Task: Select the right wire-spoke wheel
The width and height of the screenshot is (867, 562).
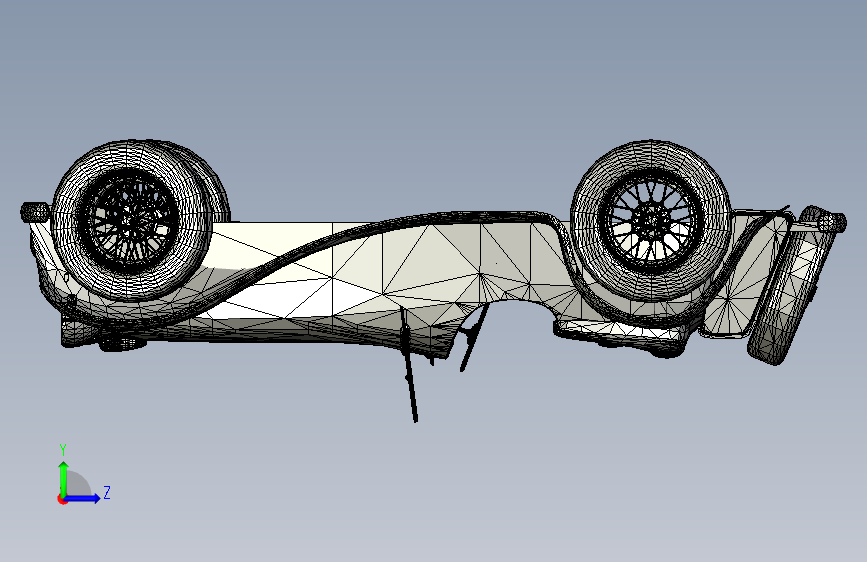Action: pyautogui.click(x=650, y=220)
